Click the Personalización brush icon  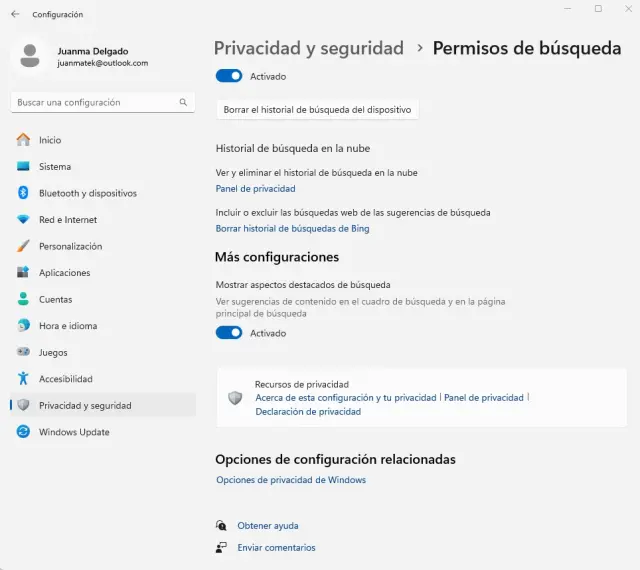point(23,246)
